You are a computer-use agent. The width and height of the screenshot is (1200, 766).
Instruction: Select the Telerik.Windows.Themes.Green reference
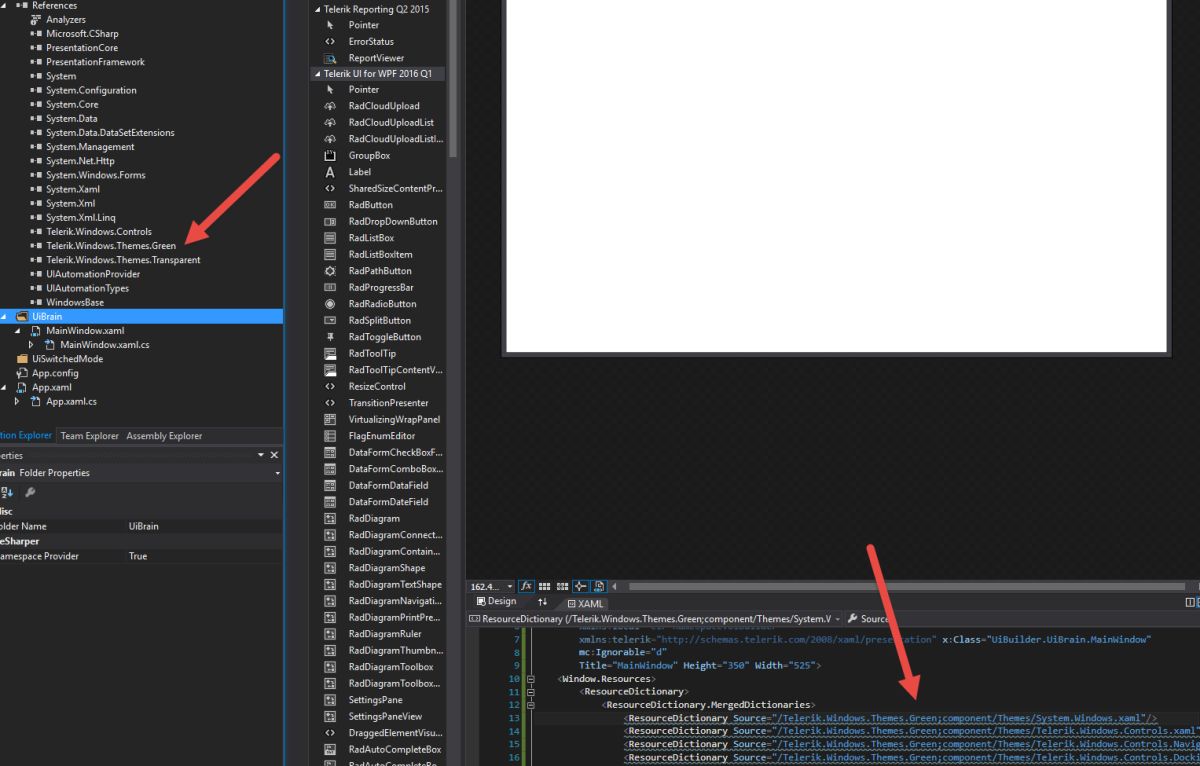[x=110, y=245]
